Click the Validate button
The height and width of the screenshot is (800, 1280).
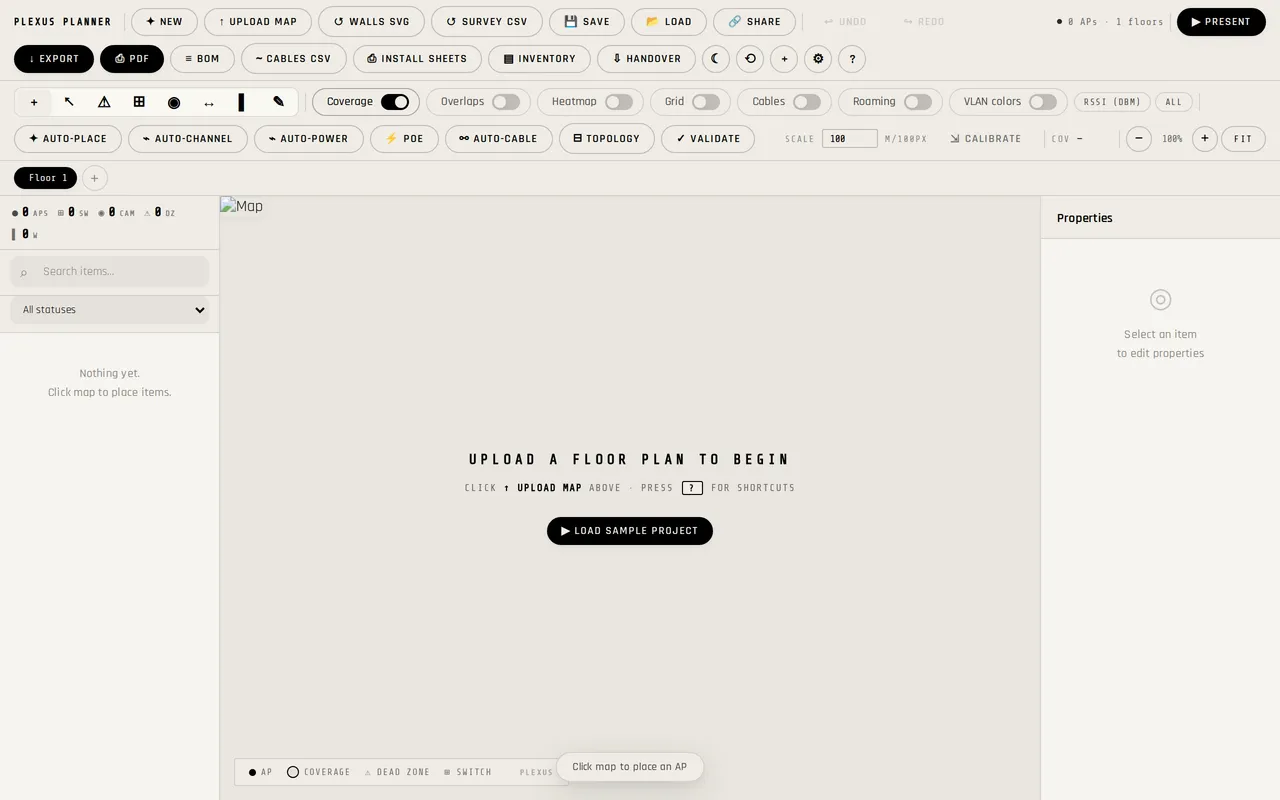tap(708, 139)
